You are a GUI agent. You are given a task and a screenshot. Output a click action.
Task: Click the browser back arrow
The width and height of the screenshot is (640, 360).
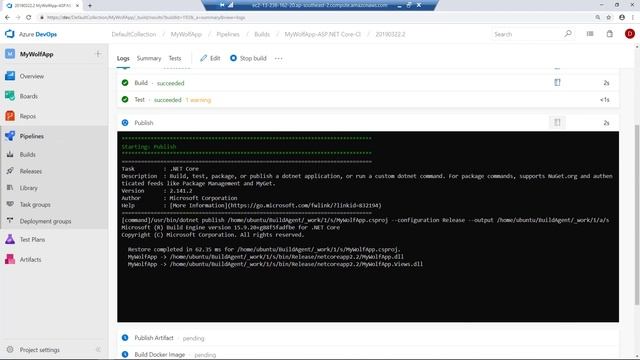(7, 17)
